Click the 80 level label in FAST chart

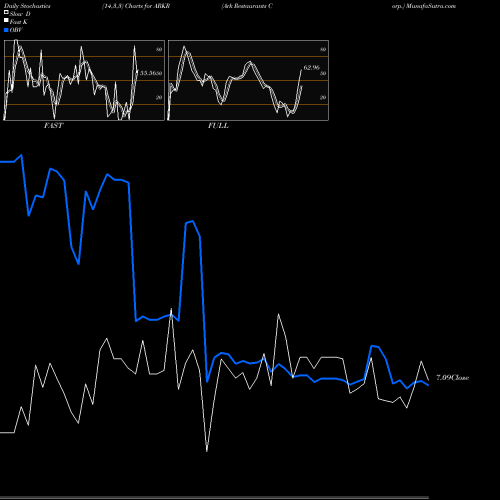tap(159, 49)
